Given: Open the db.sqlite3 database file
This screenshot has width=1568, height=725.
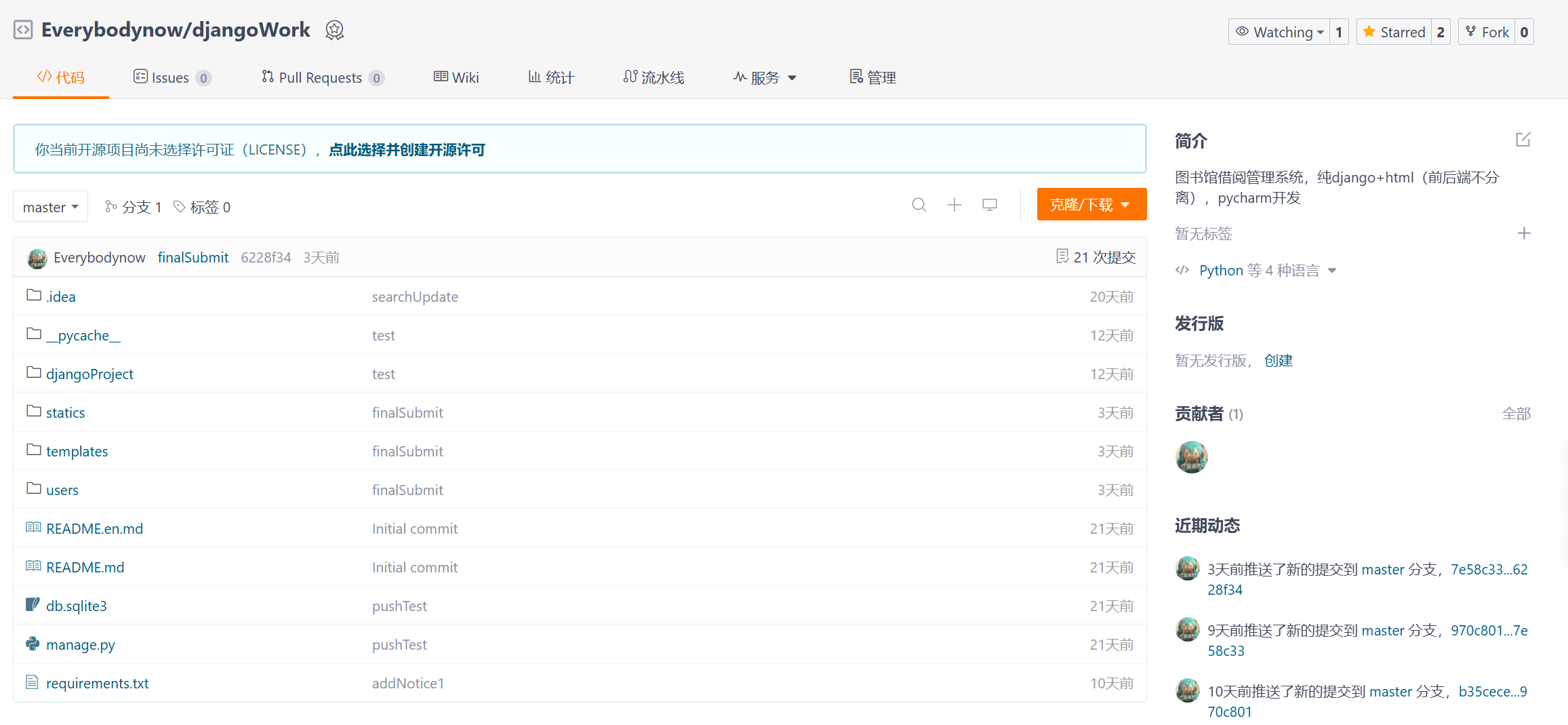Looking at the screenshot, I should (76, 606).
